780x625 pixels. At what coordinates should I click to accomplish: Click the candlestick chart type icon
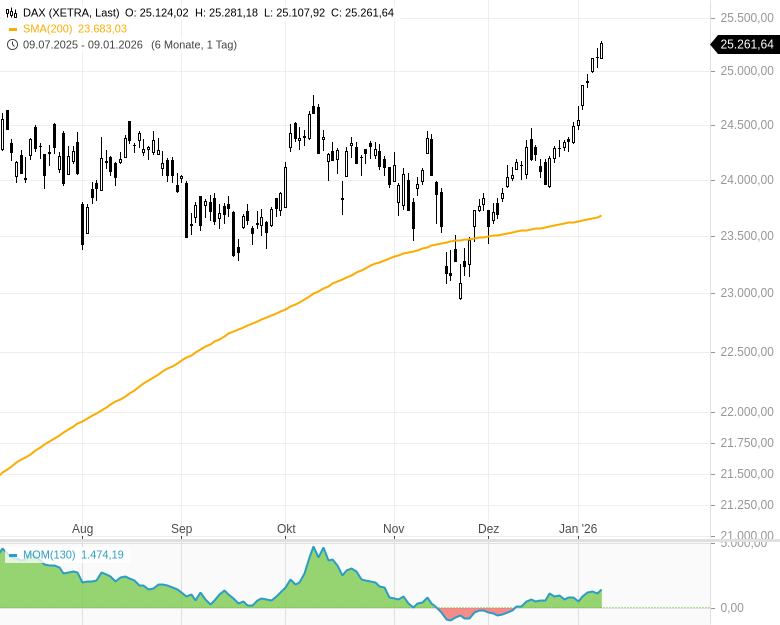[12, 13]
